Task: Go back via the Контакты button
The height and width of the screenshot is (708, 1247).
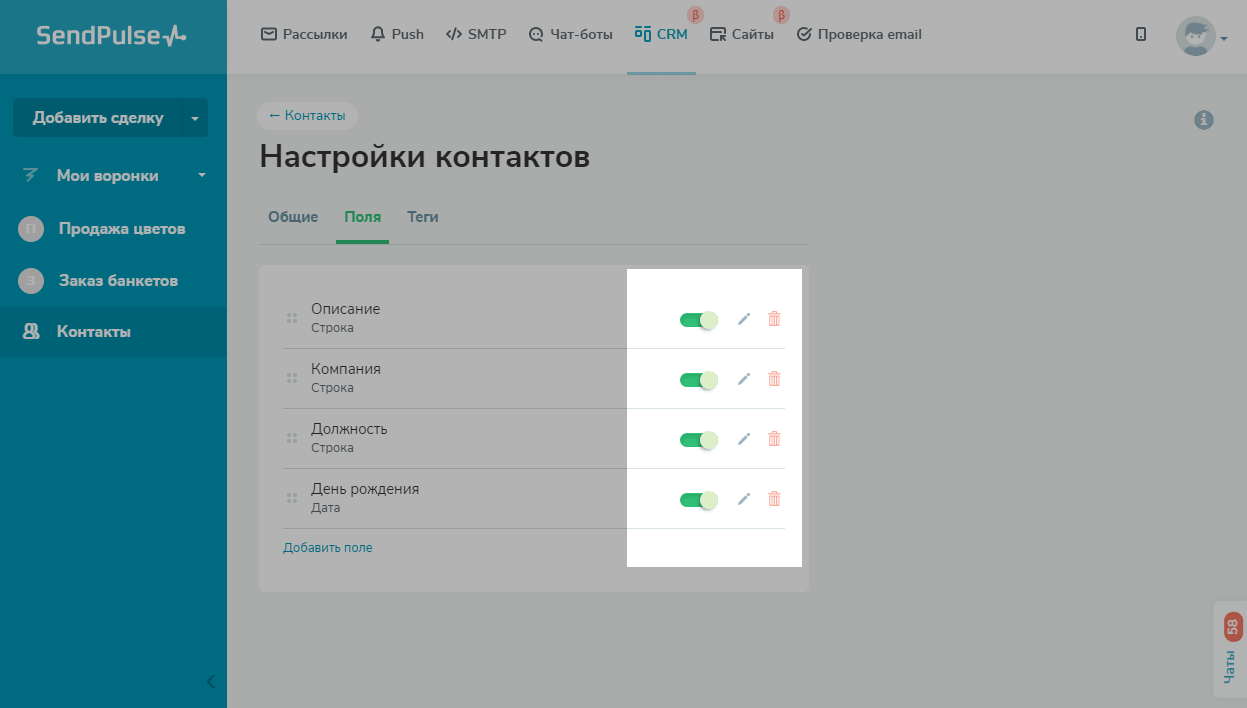Action: pyautogui.click(x=307, y=116)
